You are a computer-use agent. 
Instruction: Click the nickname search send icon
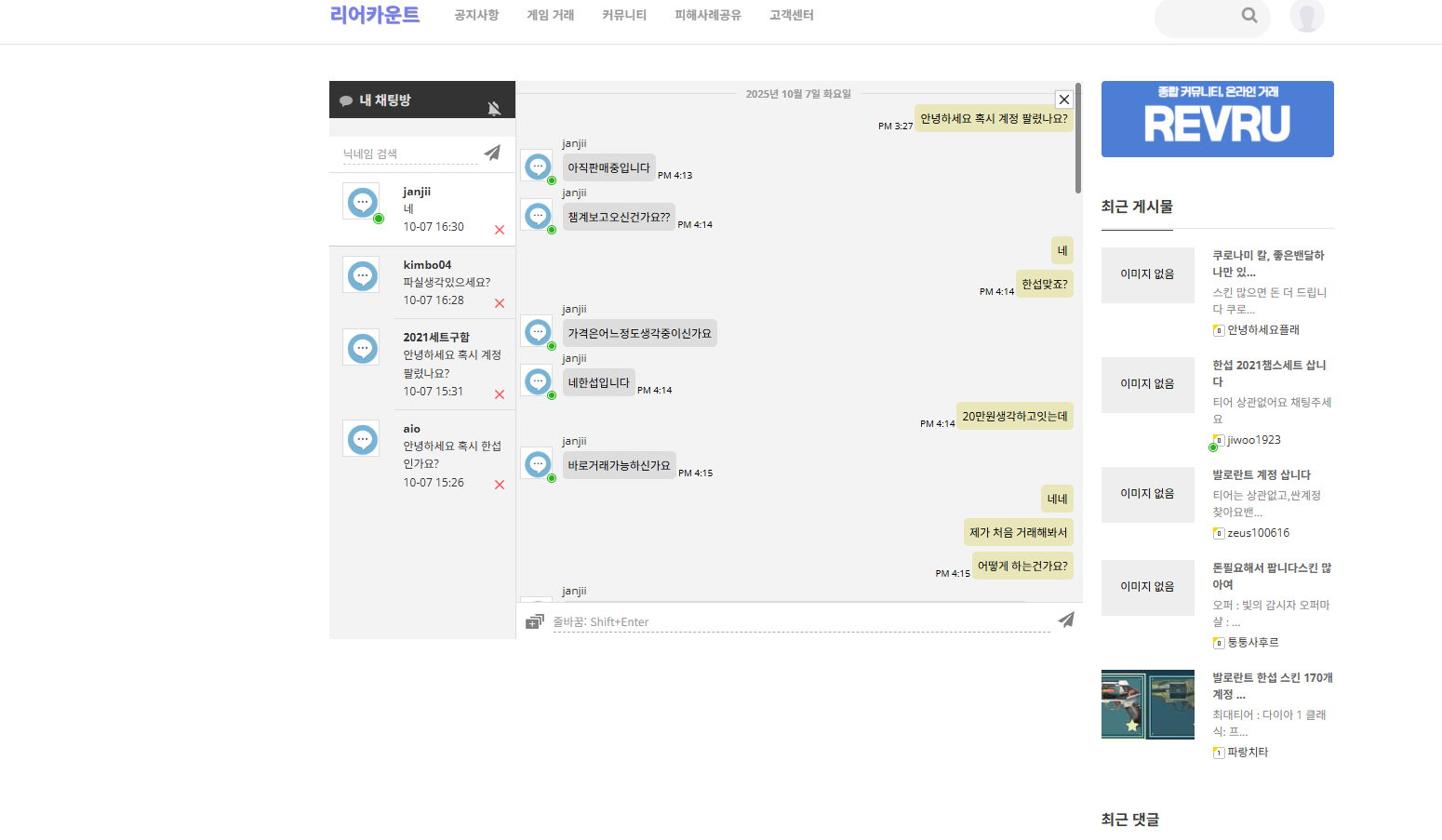point(492,153)
